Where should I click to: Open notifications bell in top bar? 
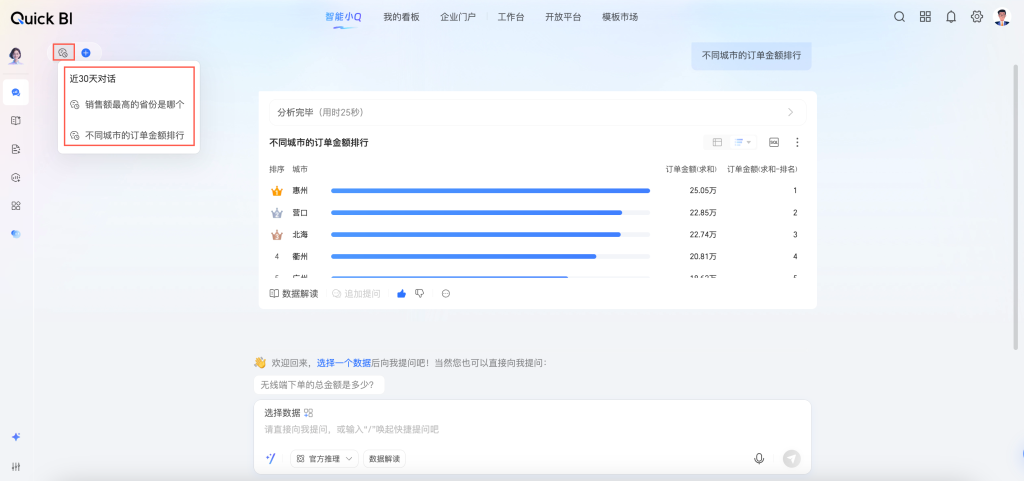[x=951, y=17]
